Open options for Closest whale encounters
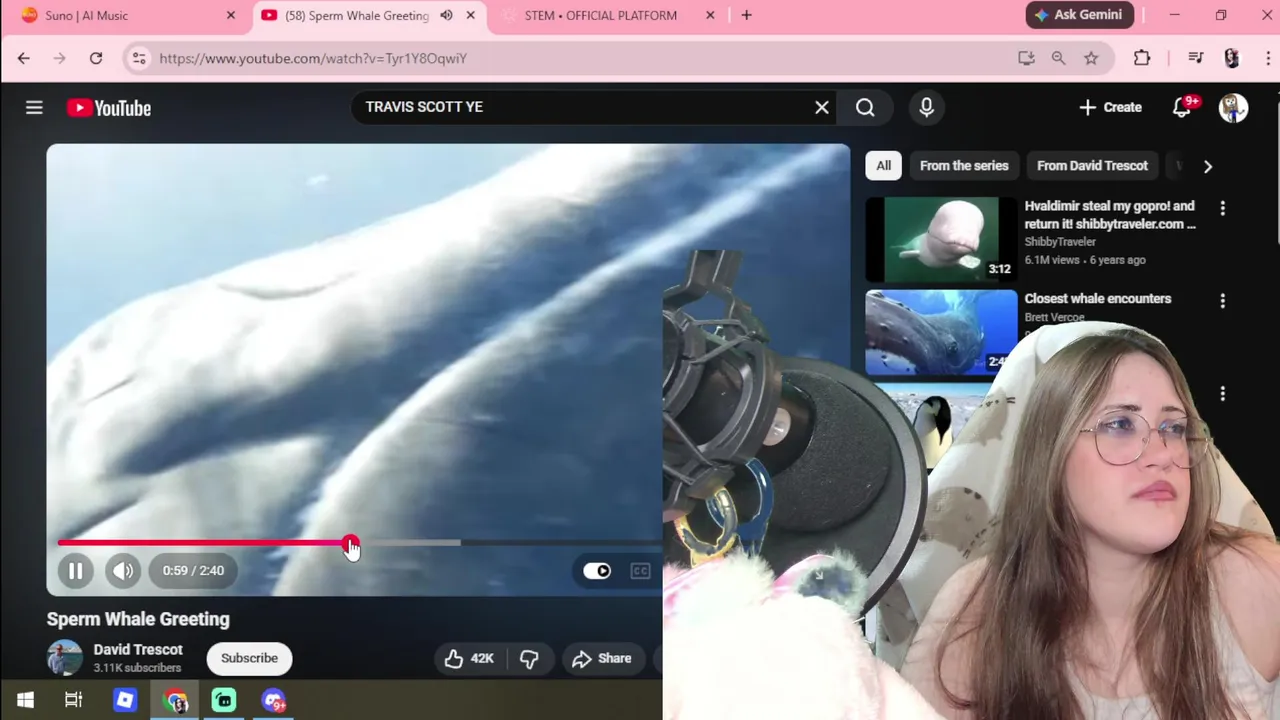The height and width of the screenshot is (720, 1280). pyautogui.click(x=1222, y=300)
